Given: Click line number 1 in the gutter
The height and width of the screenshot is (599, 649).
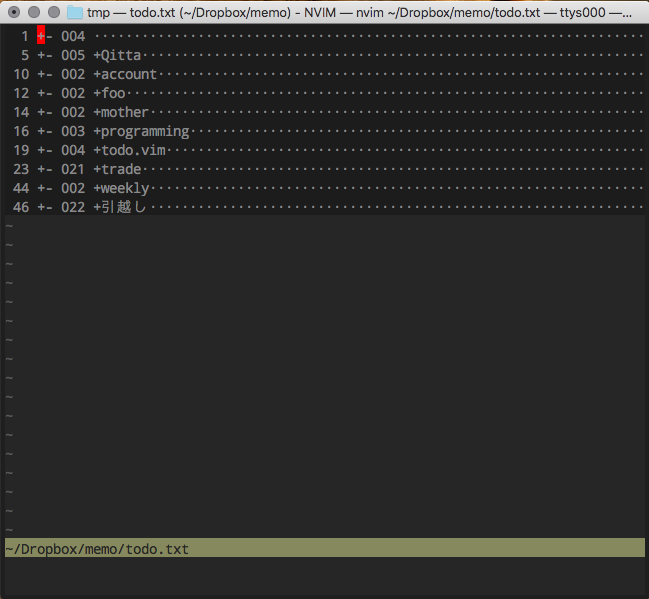Looking at the screenshot, I should point(25,36).
